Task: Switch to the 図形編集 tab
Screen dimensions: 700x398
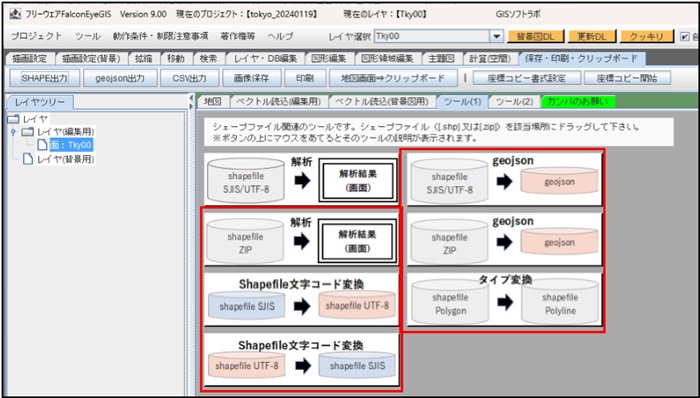Action: [329, 58]
